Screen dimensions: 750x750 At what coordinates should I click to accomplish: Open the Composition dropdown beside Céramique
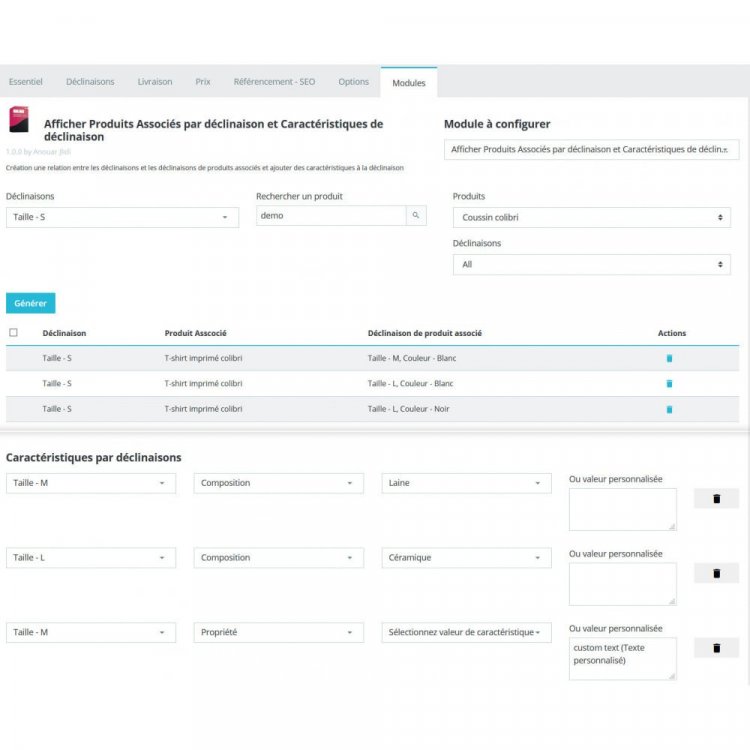(278, 558)
